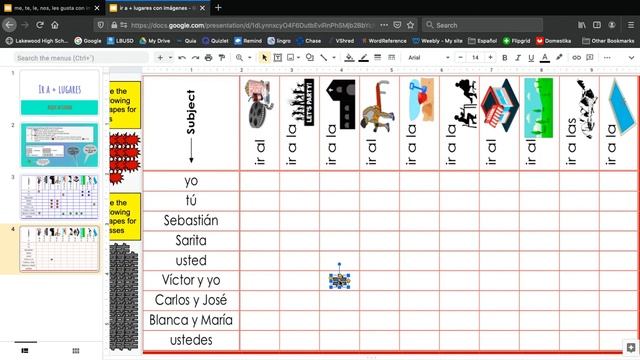Screen dimensions: 640x360
Task: Open the Library icon in Firefox toolbar
Action: click(582, 25)
